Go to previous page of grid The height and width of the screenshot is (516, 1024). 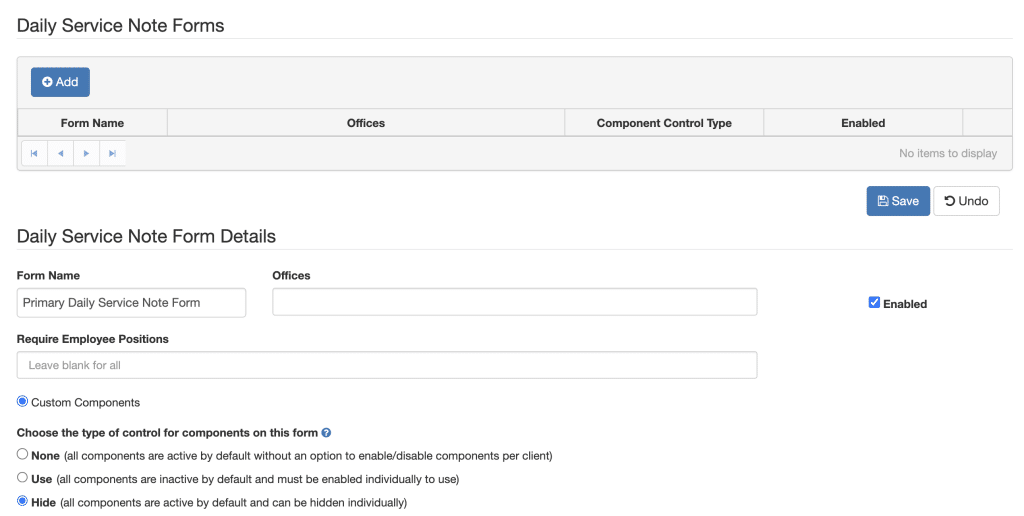tap(60, 153)
